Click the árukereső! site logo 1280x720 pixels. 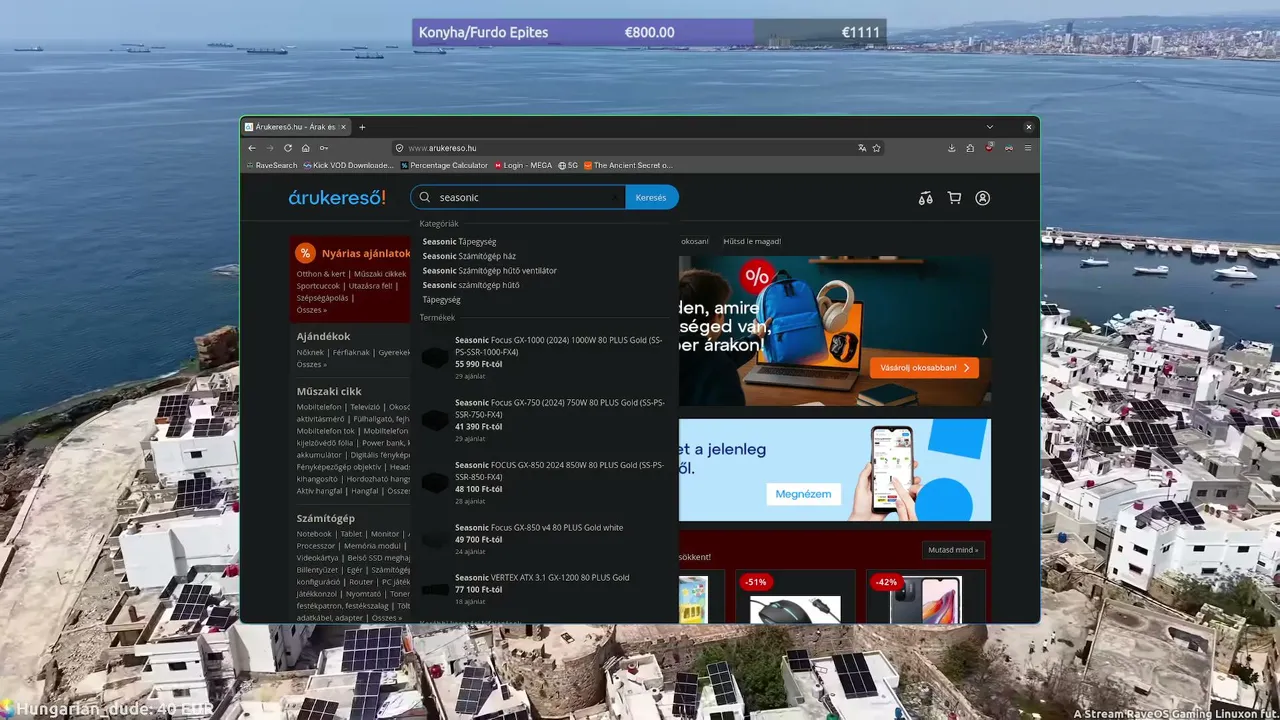pyautogui.click(x=337, y=198)
